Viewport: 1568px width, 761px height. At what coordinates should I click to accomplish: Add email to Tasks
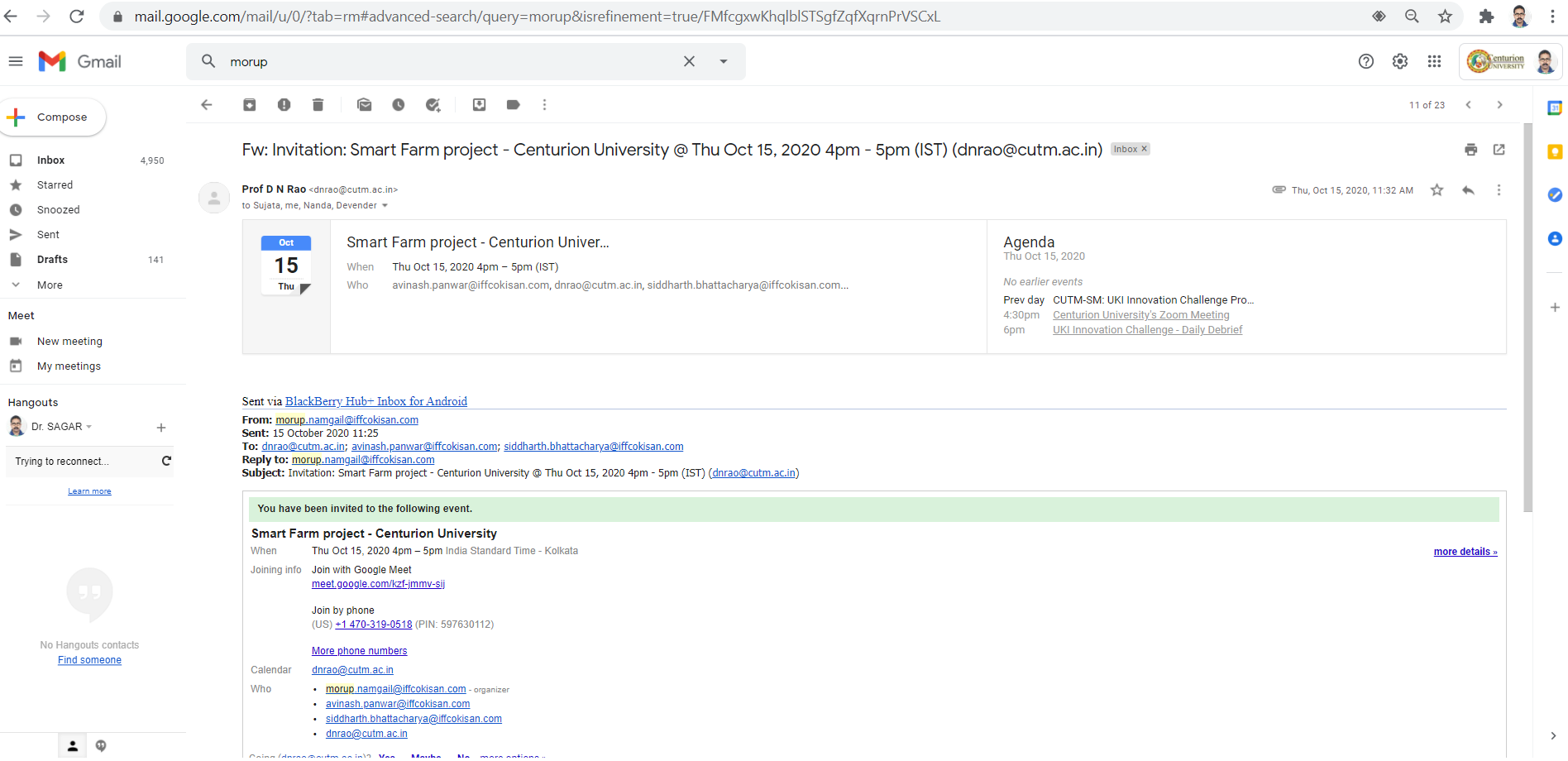pos(433,105)
